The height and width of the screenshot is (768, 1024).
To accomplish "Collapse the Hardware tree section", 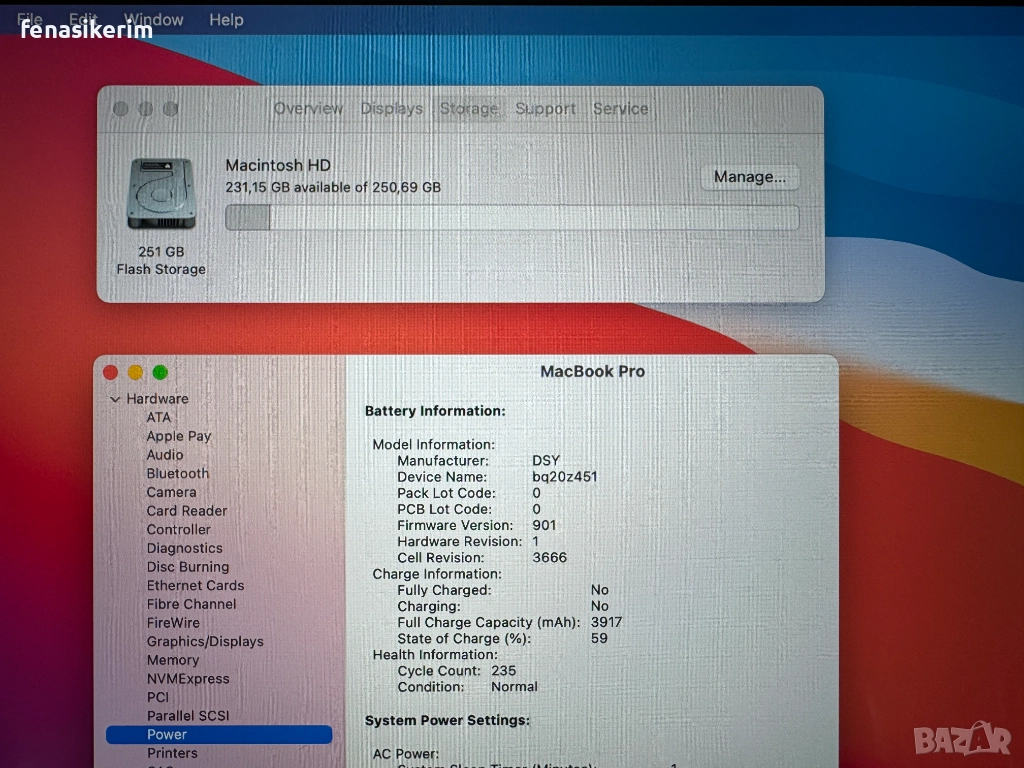I will pyautogui.click(x=115, y=399).
